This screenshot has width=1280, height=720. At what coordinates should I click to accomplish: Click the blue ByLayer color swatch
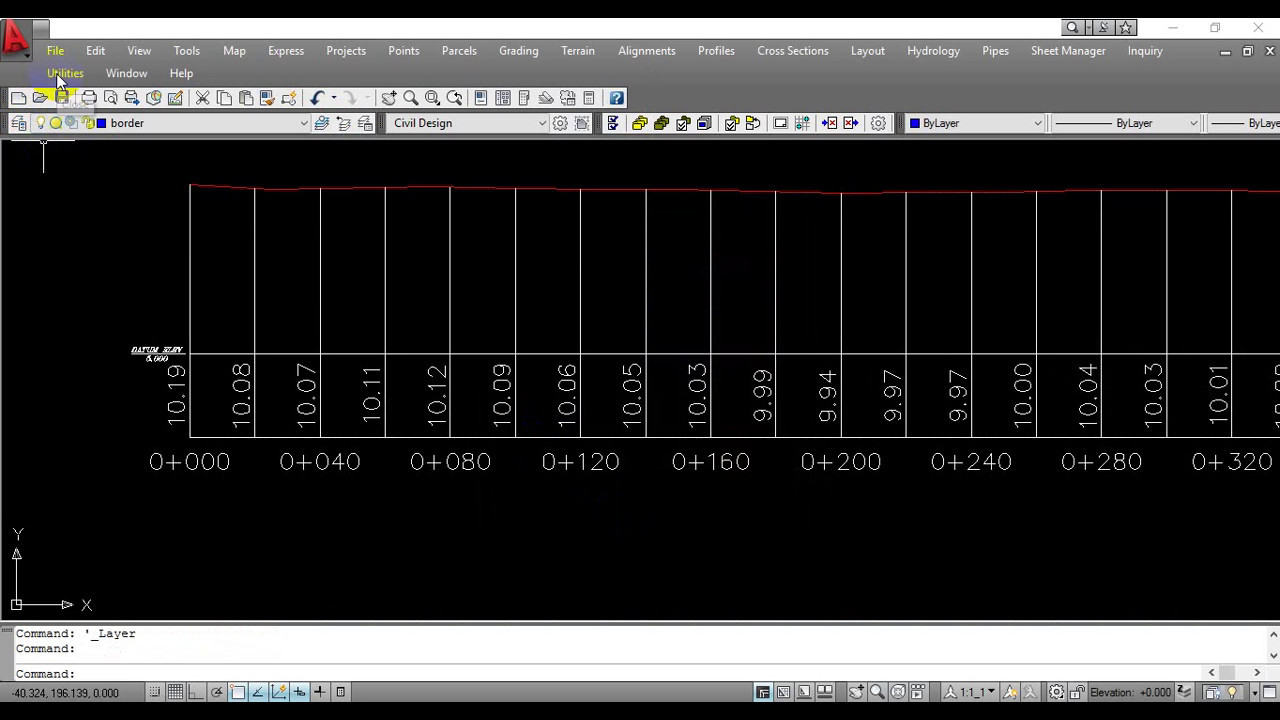[915, 123]
